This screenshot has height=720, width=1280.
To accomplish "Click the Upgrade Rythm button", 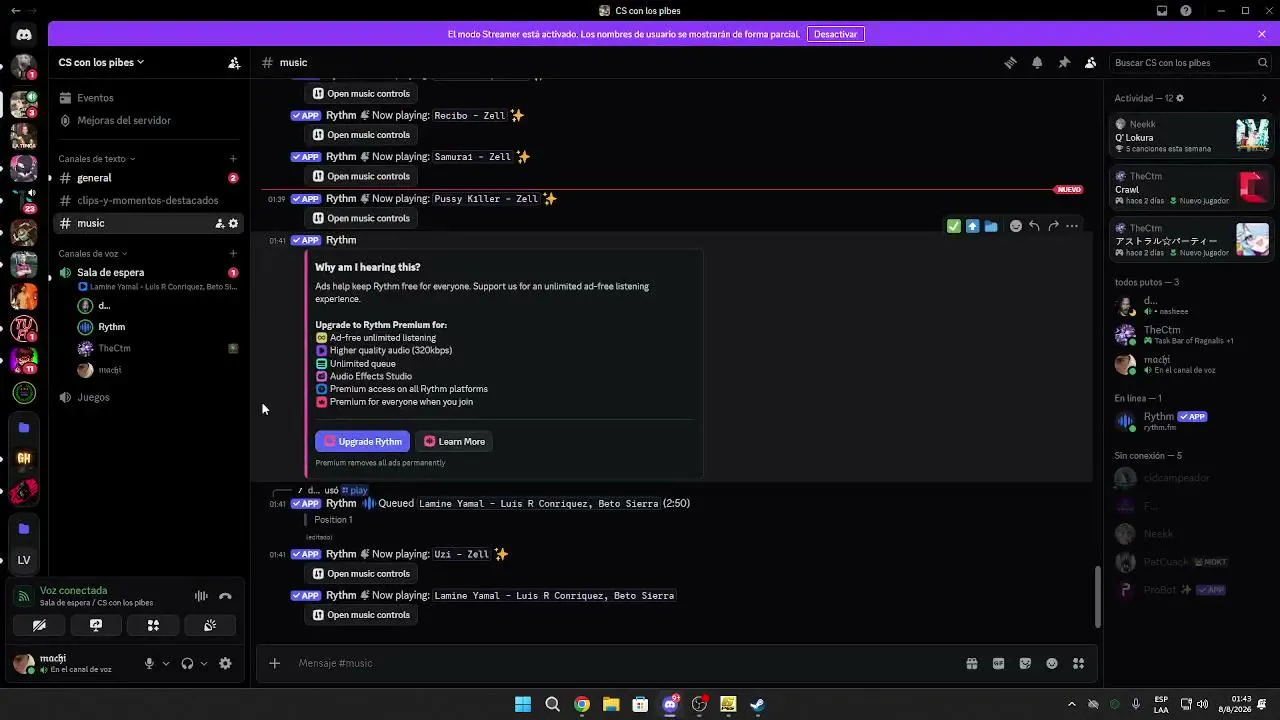I will (362, 441).
